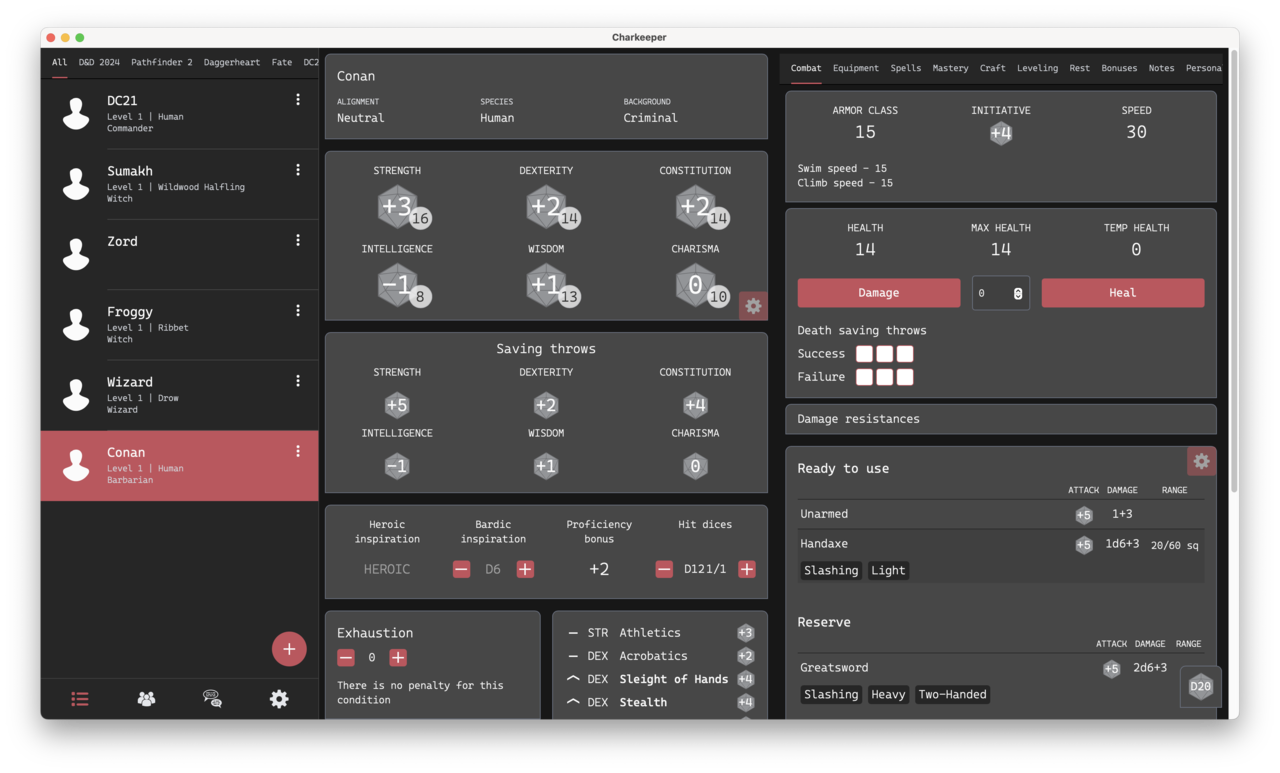
Task: Open the parties group icon in bottom bar
Action: 146,699
